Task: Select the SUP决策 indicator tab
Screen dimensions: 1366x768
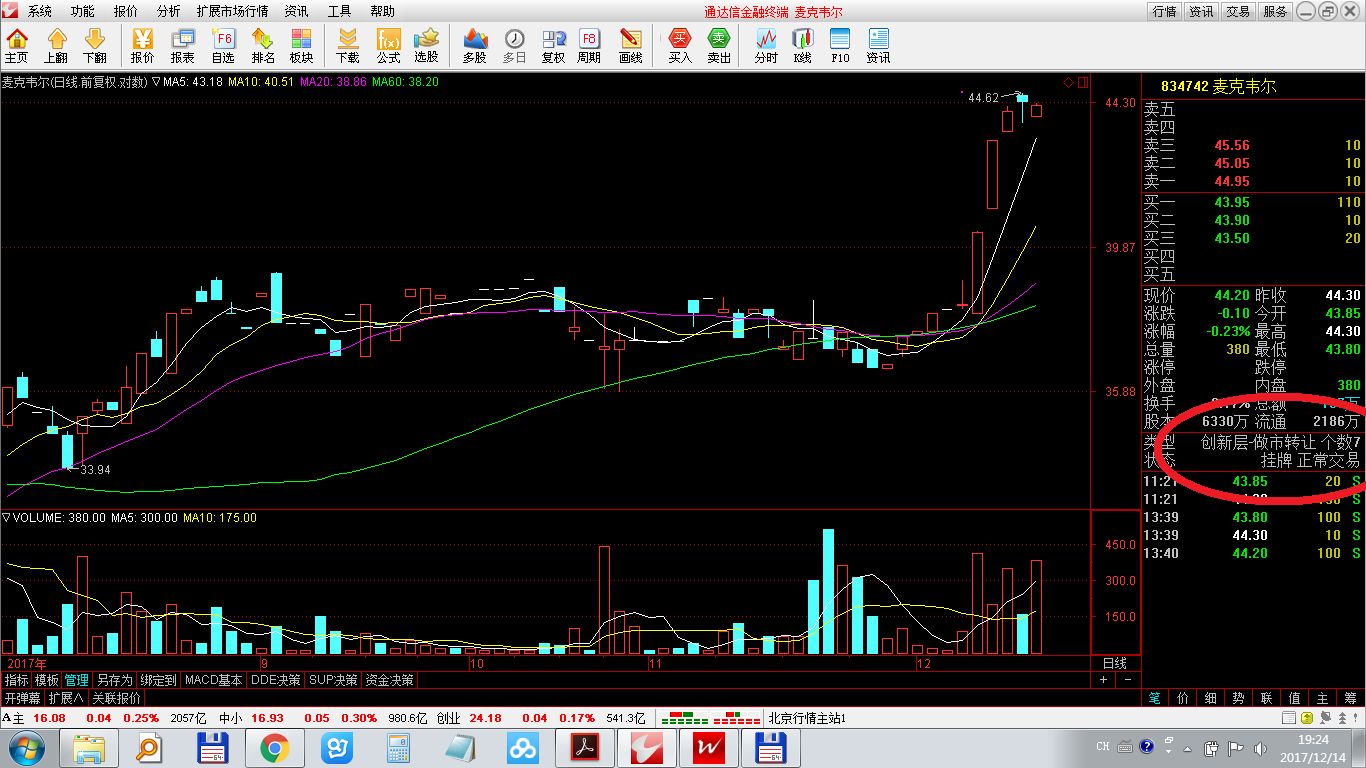Action: pos(333,680)
